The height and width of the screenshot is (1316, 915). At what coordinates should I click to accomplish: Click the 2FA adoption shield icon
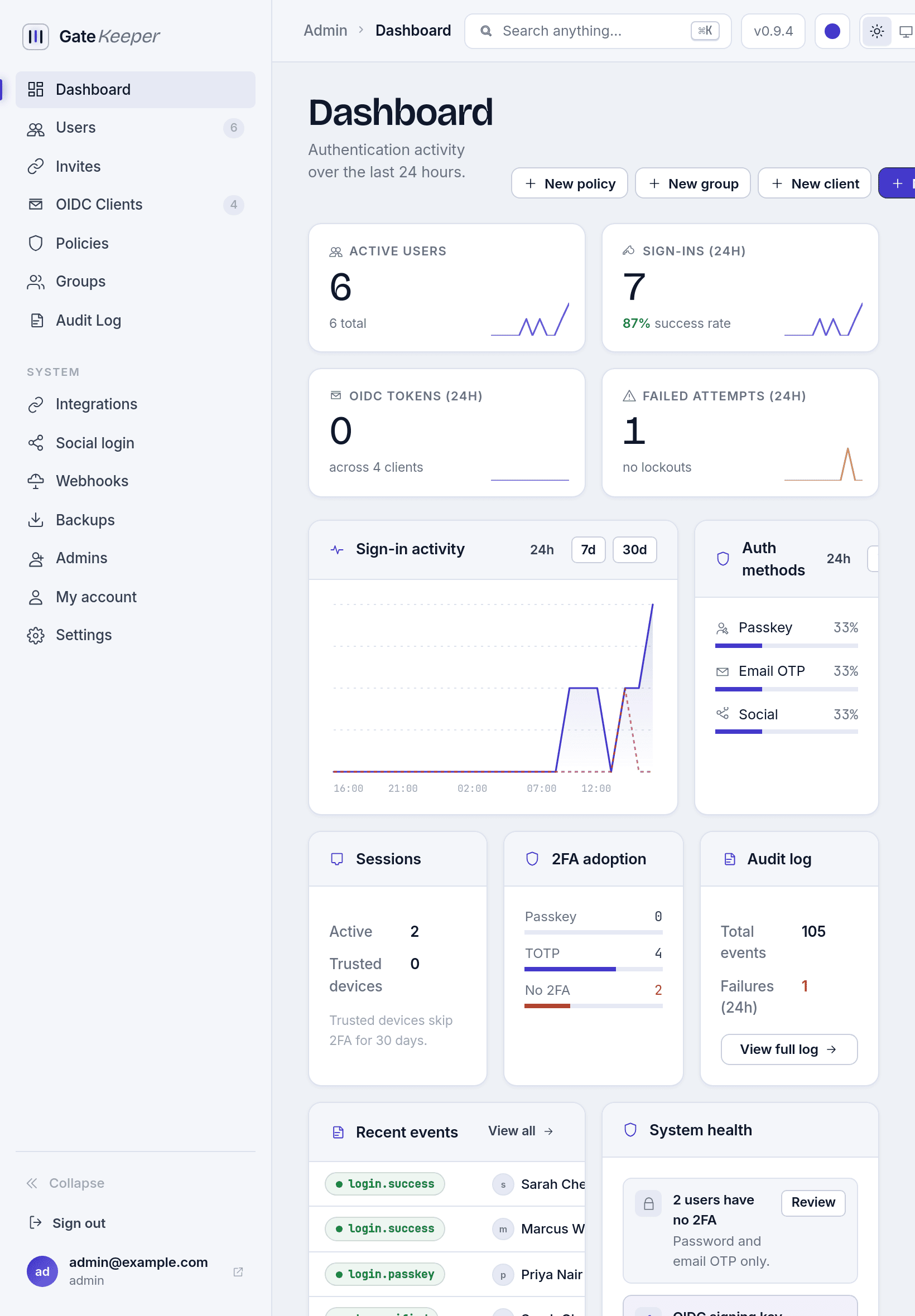coord(533,859)
